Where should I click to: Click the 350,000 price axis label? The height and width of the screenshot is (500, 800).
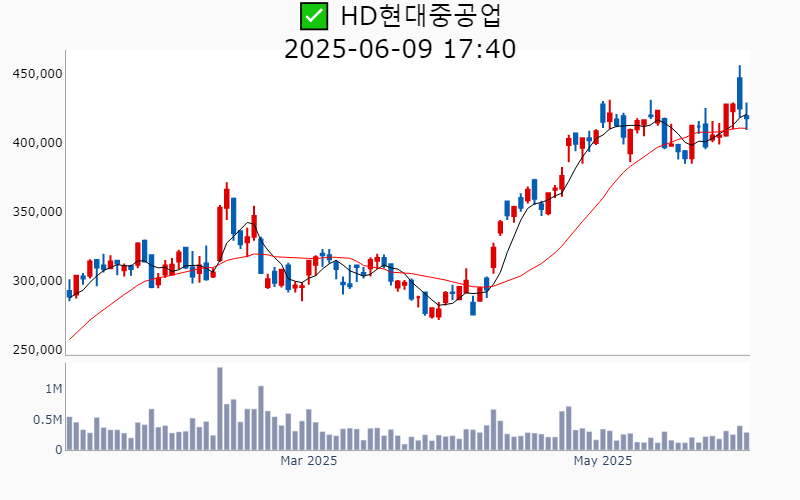pyautogui.click(x=37, y=212)
